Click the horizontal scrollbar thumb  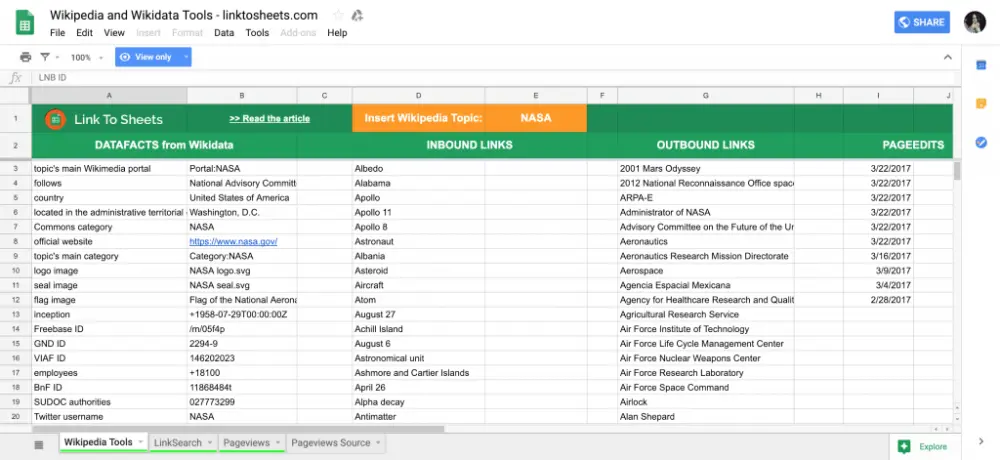coord(237,429)
